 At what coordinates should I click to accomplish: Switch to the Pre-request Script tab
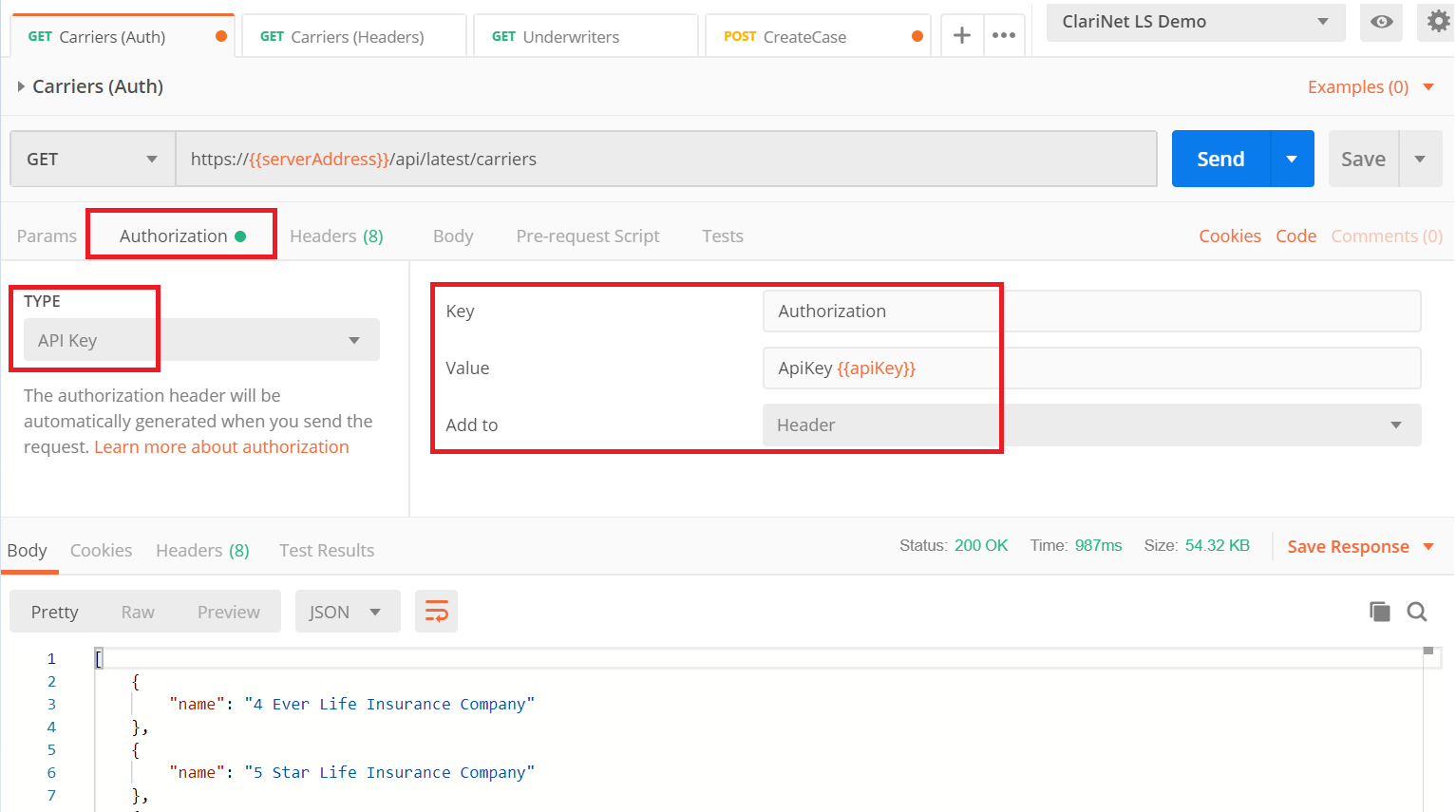coord(587,236)
